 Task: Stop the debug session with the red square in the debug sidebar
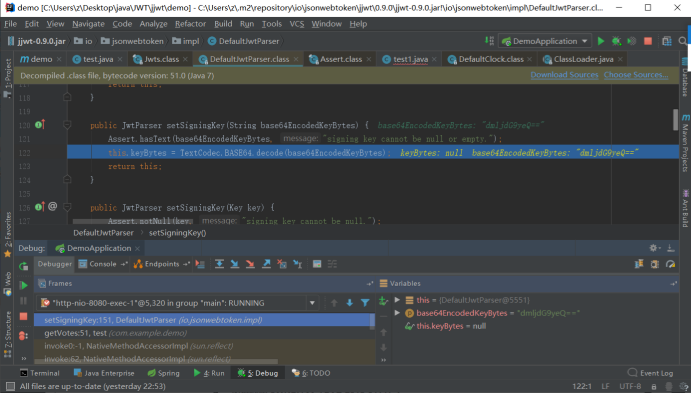click(23, 316)
